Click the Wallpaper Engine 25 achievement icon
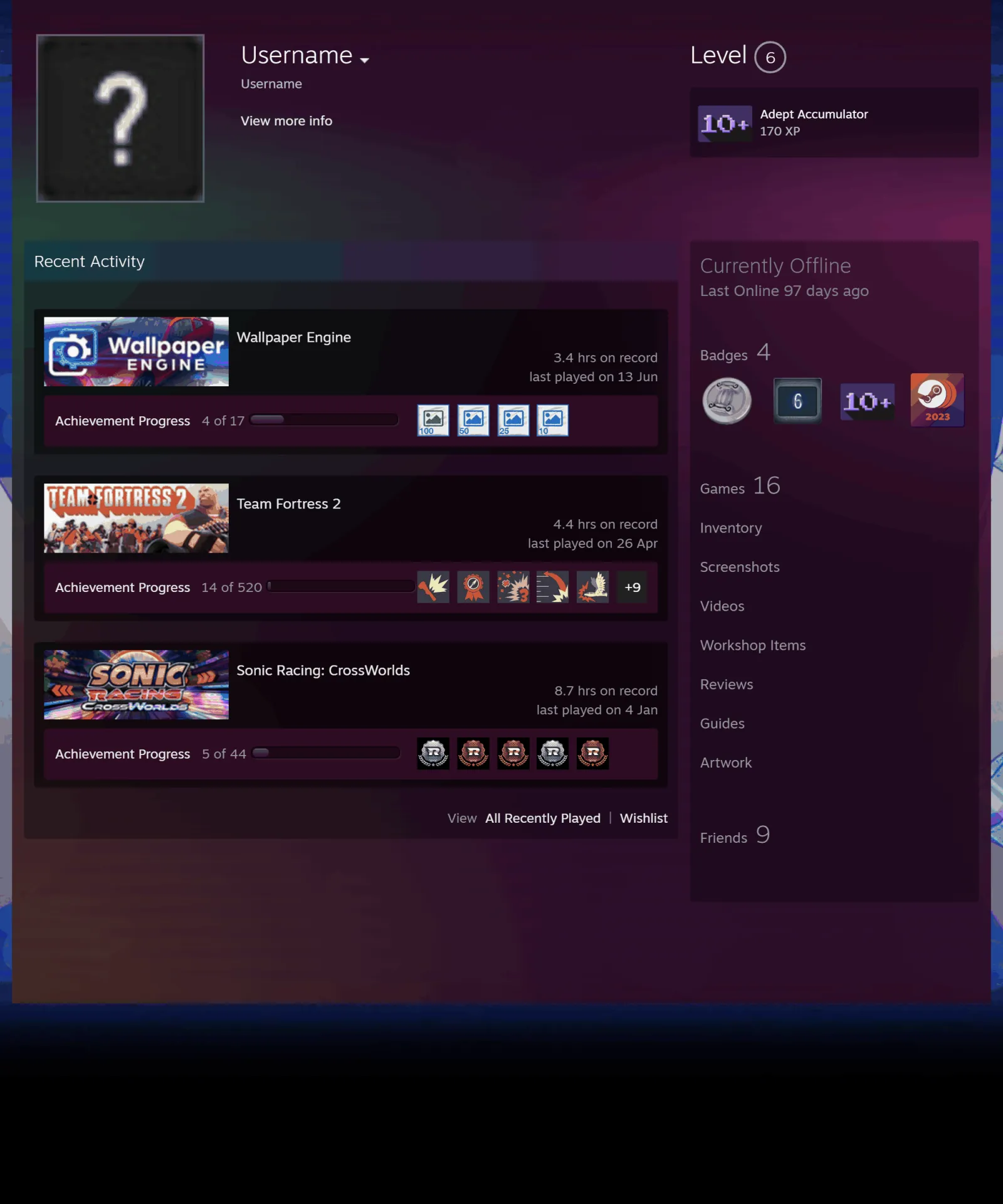Viewport: 1003px width, 1204px height. click(513, 420)
